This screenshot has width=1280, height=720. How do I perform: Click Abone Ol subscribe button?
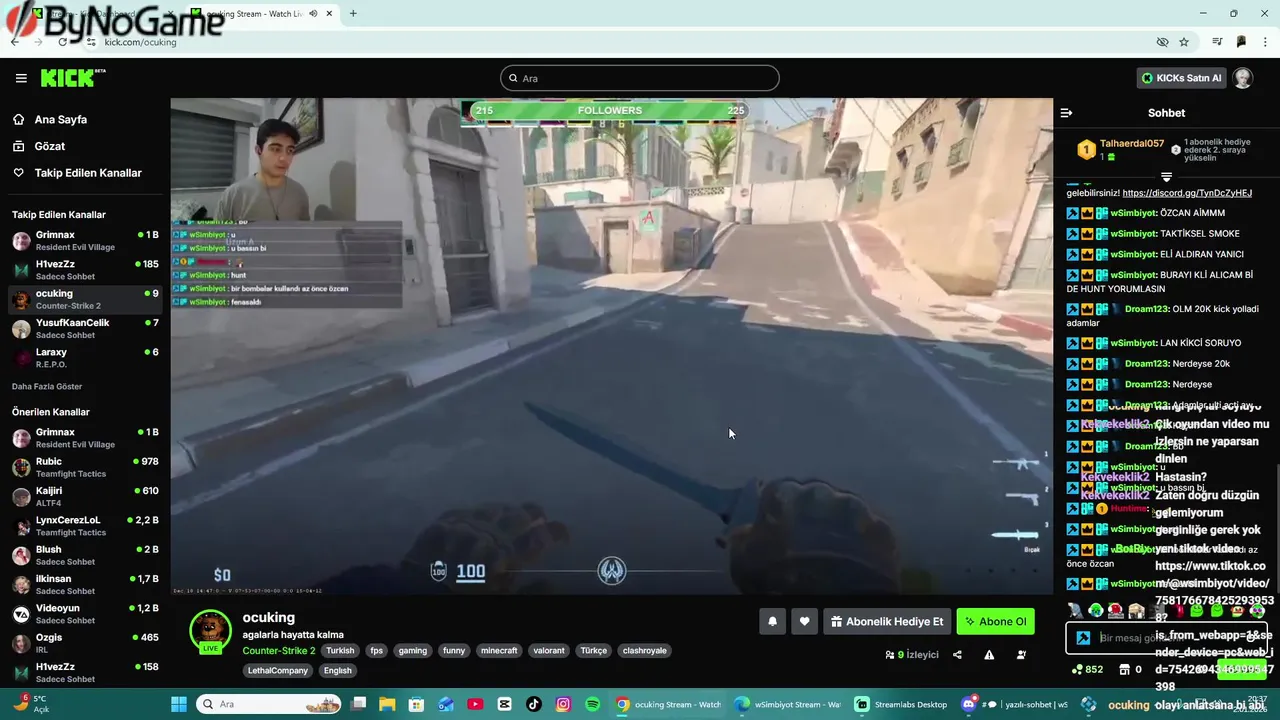point(995,621)
